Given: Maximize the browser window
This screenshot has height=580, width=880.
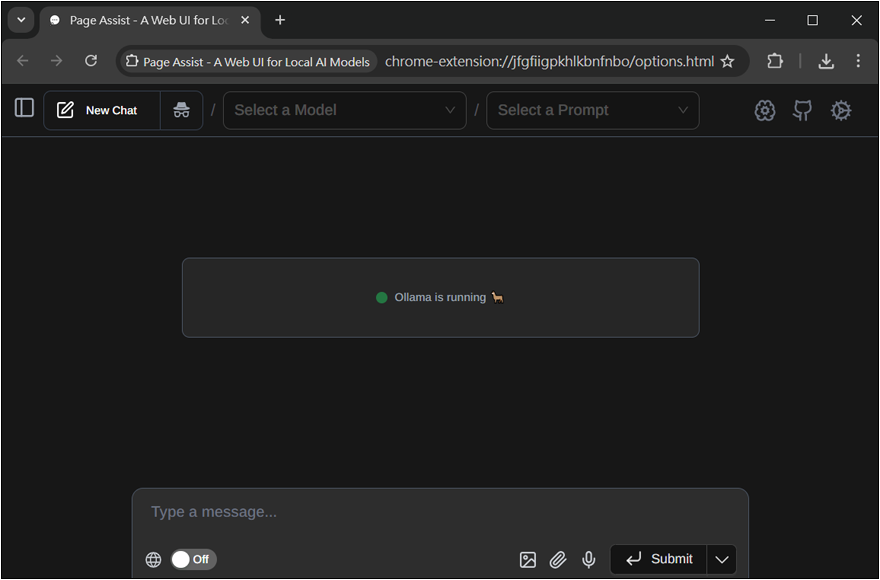Looking at the screenshot, I should coord(812,20).
